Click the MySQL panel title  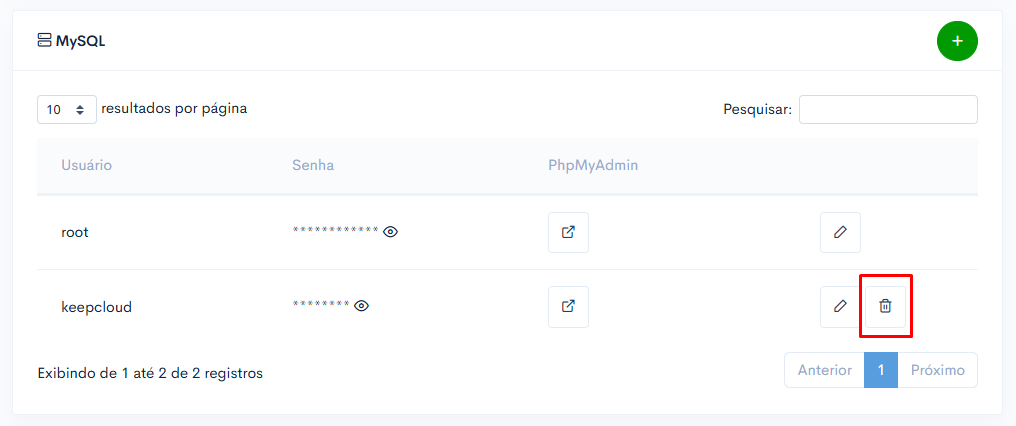[x=80, y=41]
